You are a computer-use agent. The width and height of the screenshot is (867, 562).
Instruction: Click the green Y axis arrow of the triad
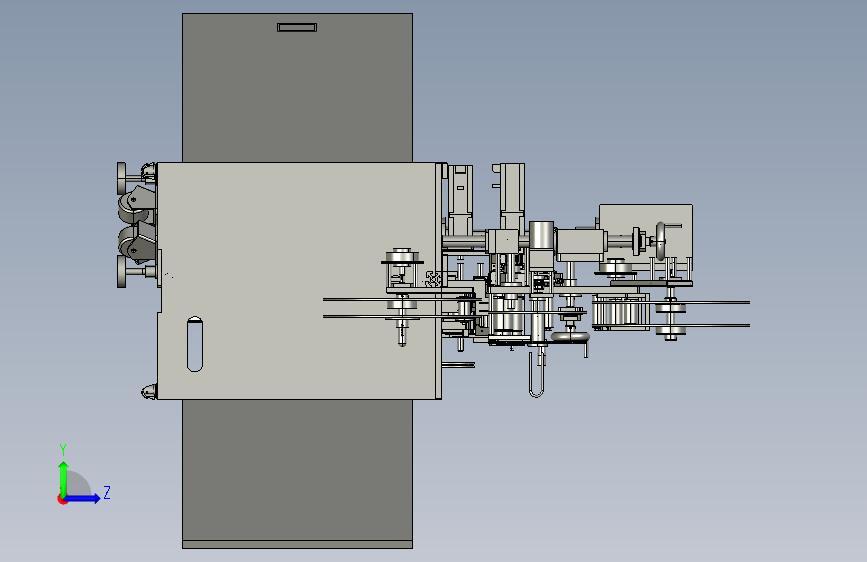click(x=64, y=478)
